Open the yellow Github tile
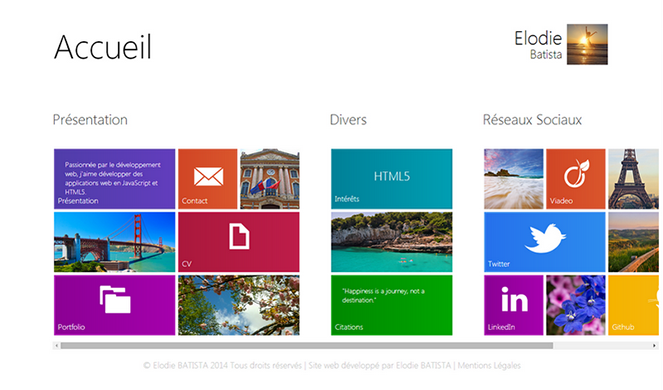Viewport: 663px width, 390px height. click(x=633, y=305)
